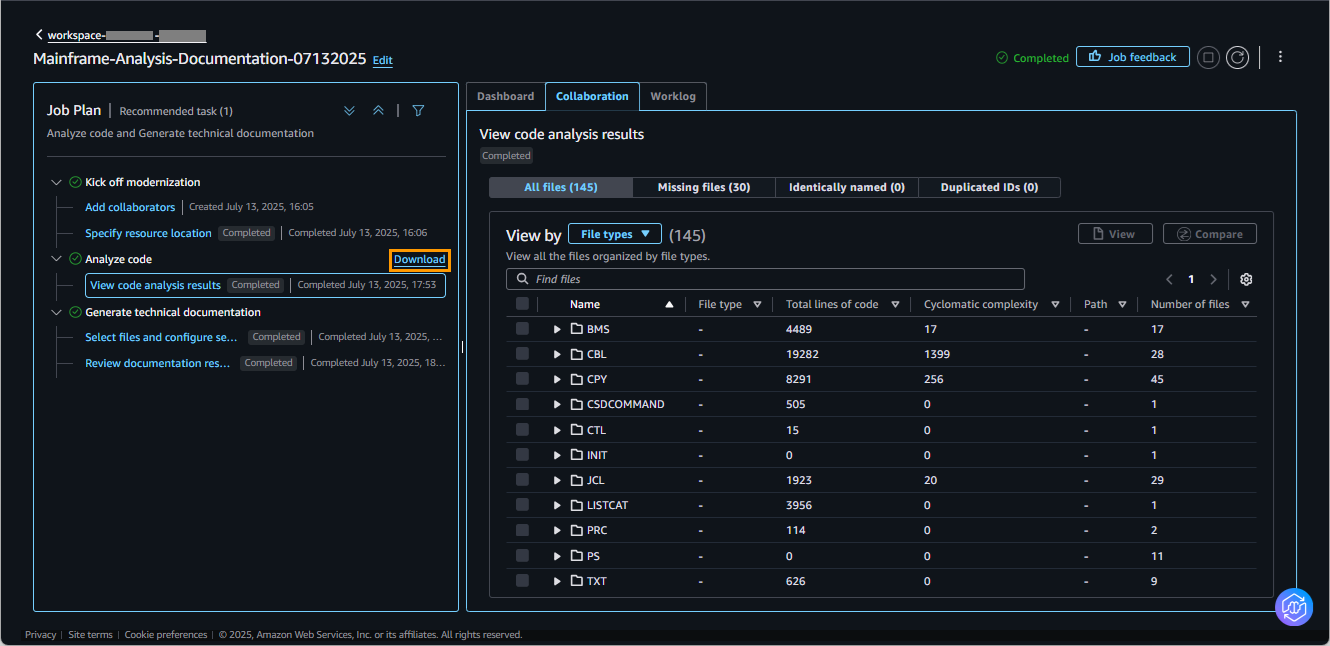Click the Download link
This screenshot has height=646, width=1330.
[419, 260]
